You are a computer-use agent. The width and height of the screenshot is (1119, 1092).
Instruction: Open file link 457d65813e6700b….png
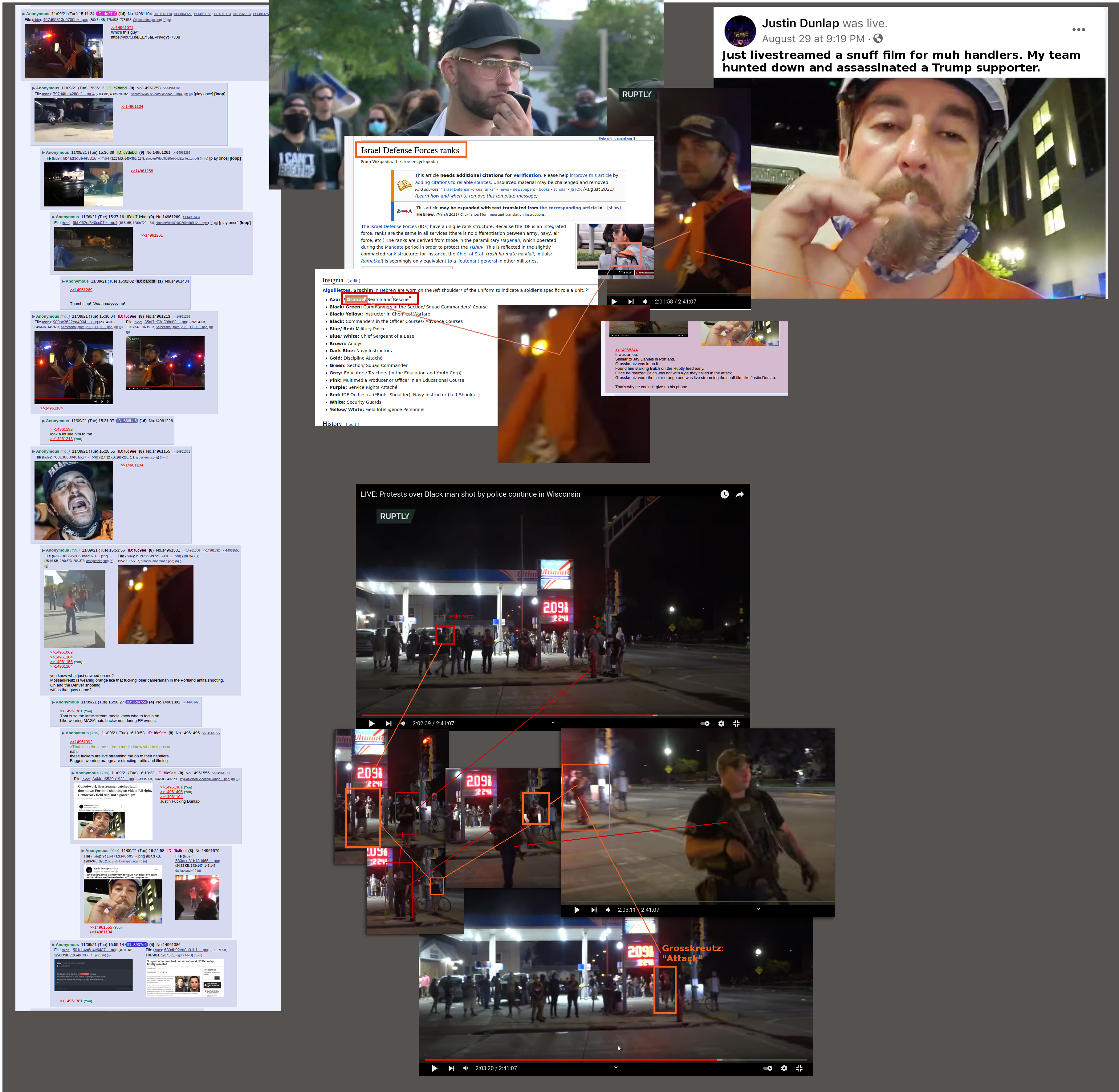point(65,20)
